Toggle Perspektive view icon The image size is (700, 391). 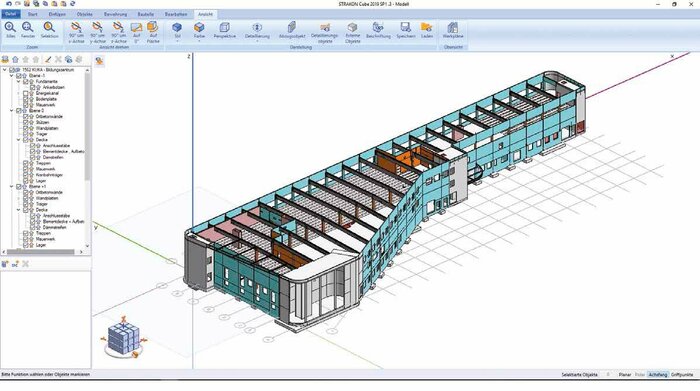[x=225, y=27]
